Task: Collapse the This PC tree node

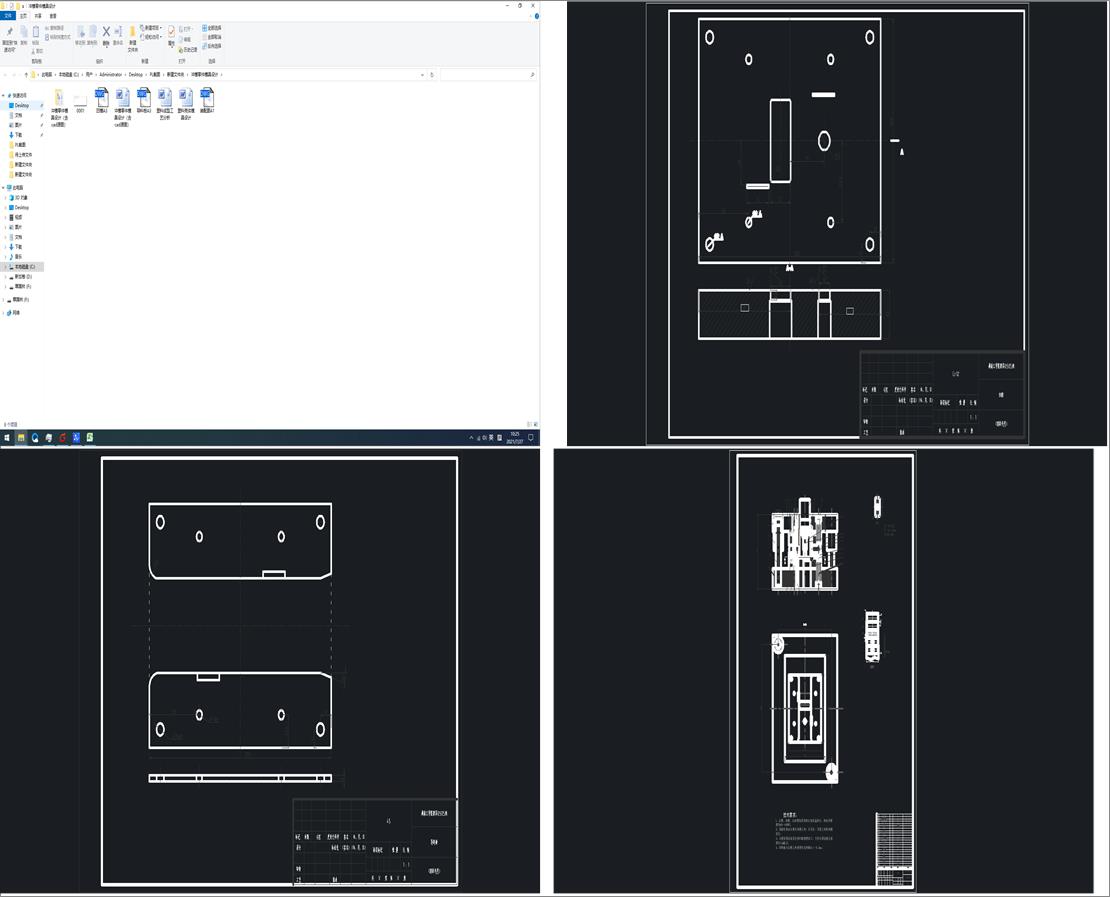Action: [x=4, y=188]
